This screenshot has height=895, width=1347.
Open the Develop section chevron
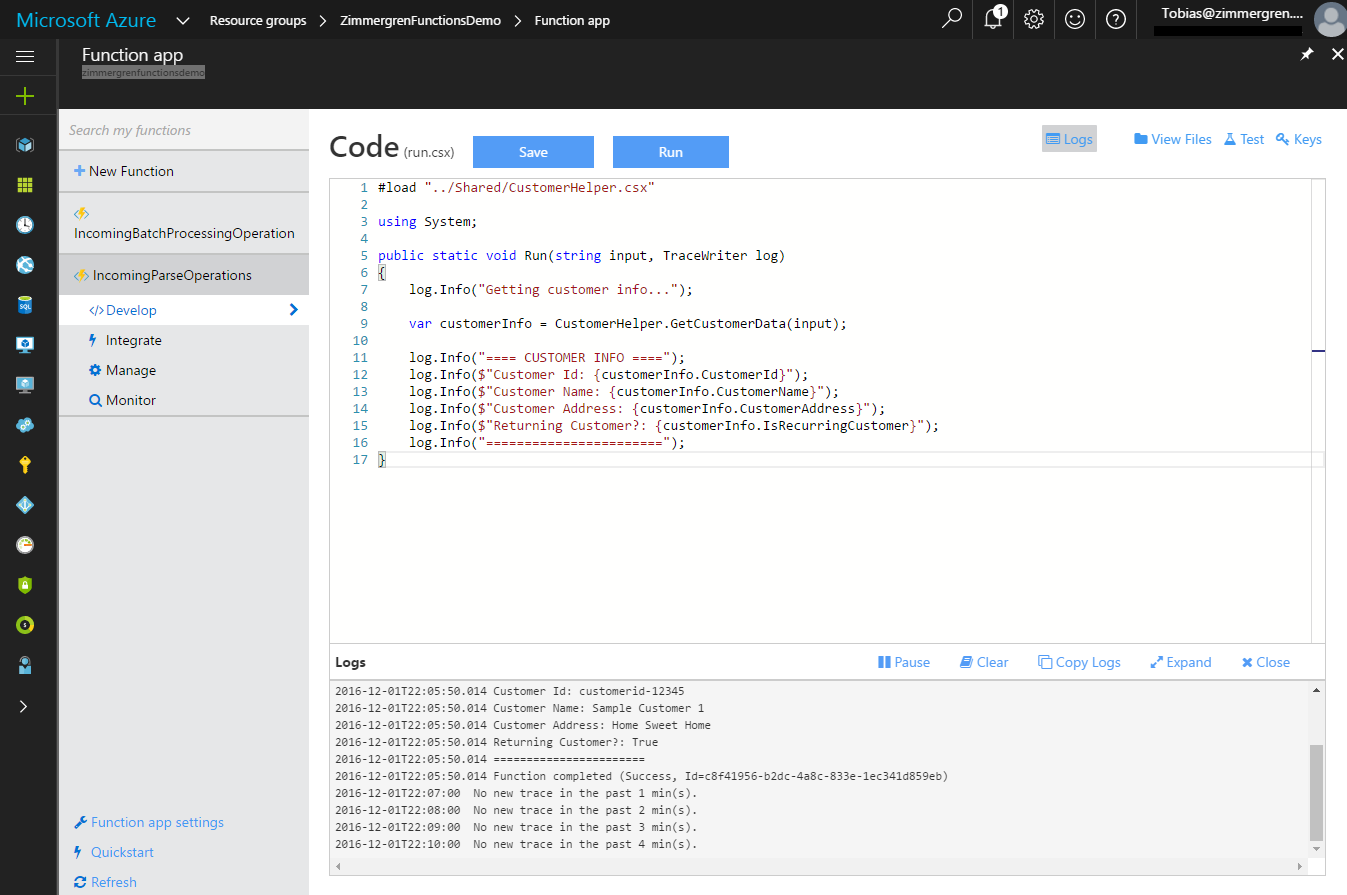coord(293,310)
